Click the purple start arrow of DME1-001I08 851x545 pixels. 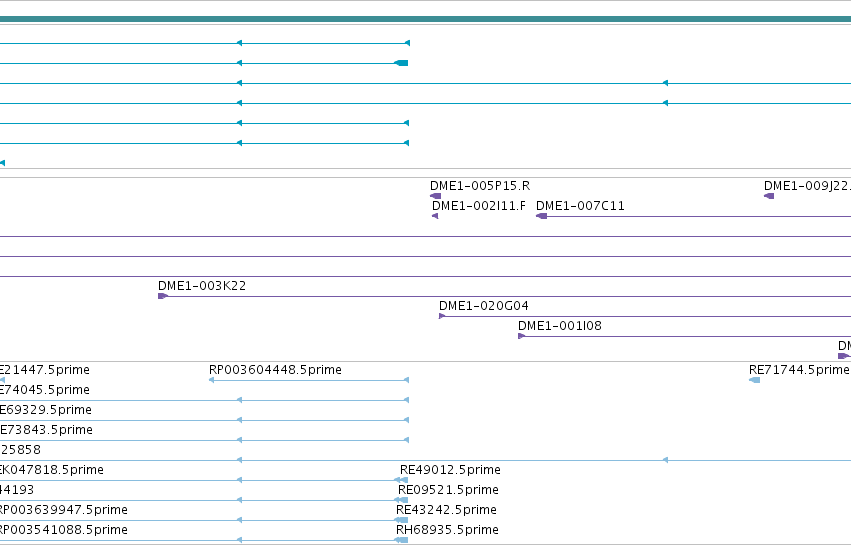(521, 336)
